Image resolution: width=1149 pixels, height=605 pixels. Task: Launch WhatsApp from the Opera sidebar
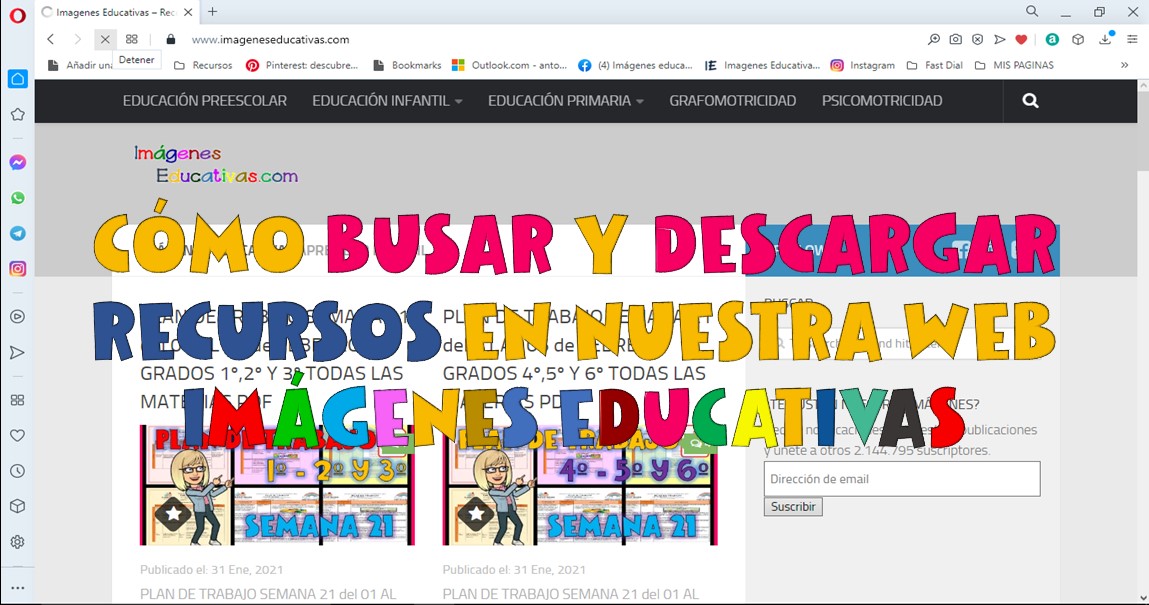coord(18,198)
